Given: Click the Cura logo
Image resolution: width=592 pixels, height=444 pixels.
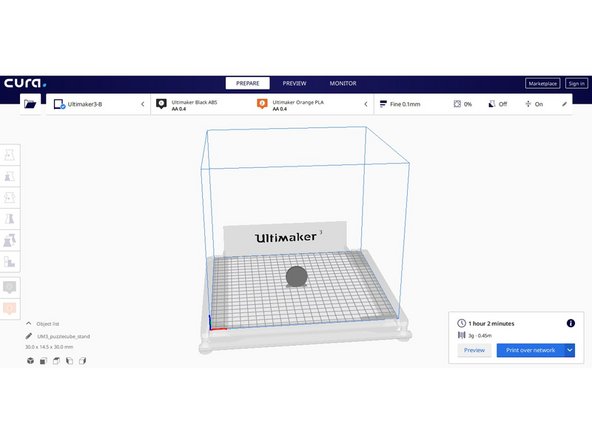Looking at the screenshot, I should (25, 83).
